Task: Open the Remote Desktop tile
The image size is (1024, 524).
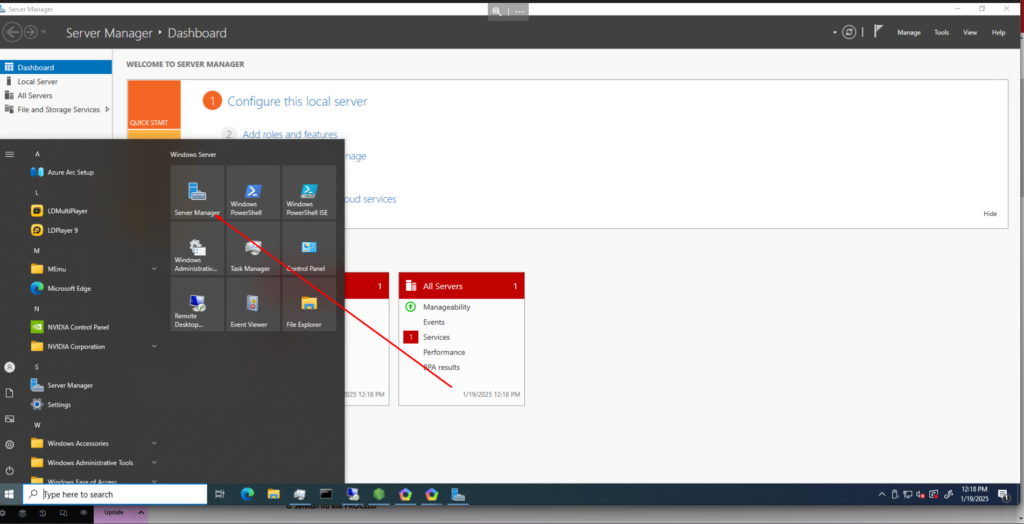Action: 197,304
